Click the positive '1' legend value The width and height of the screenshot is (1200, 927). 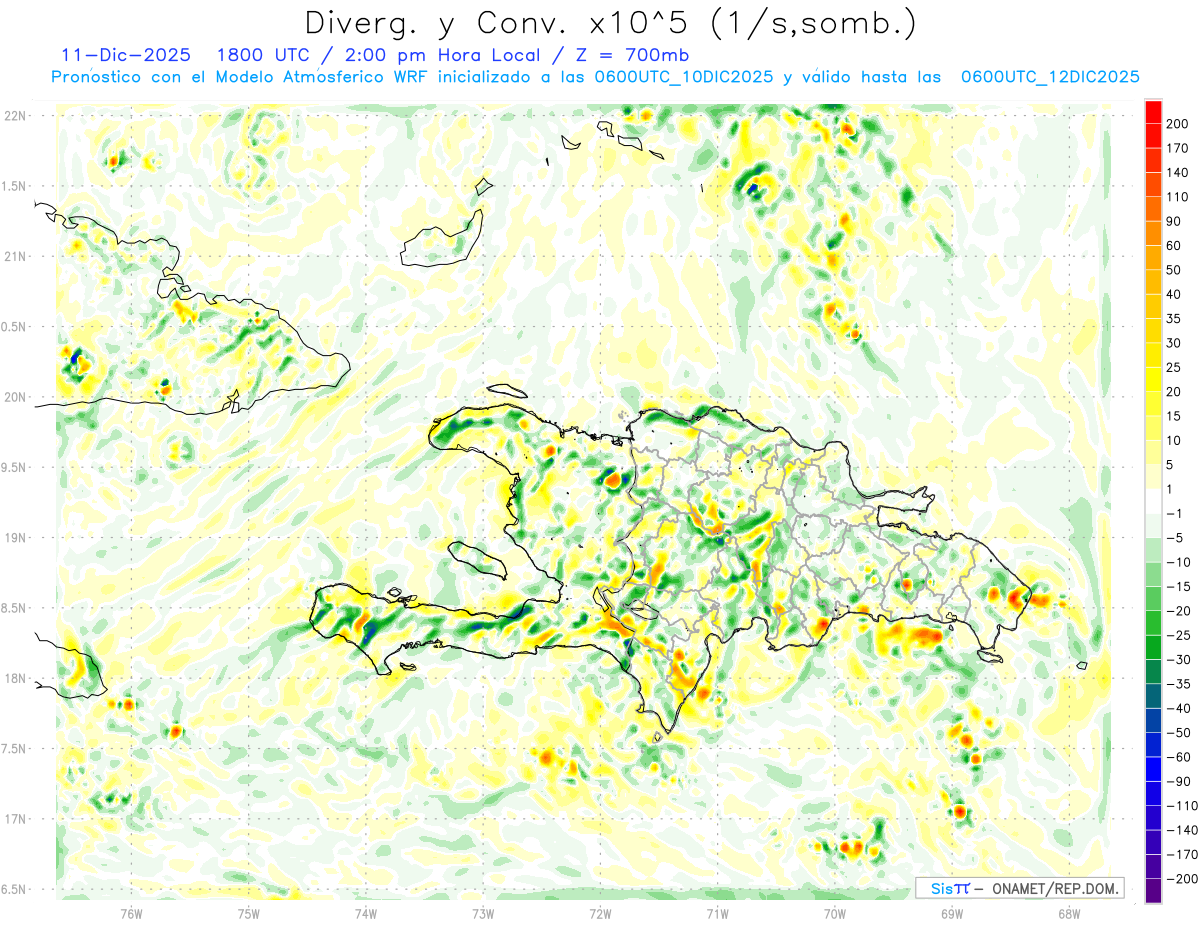[1171, 490]
